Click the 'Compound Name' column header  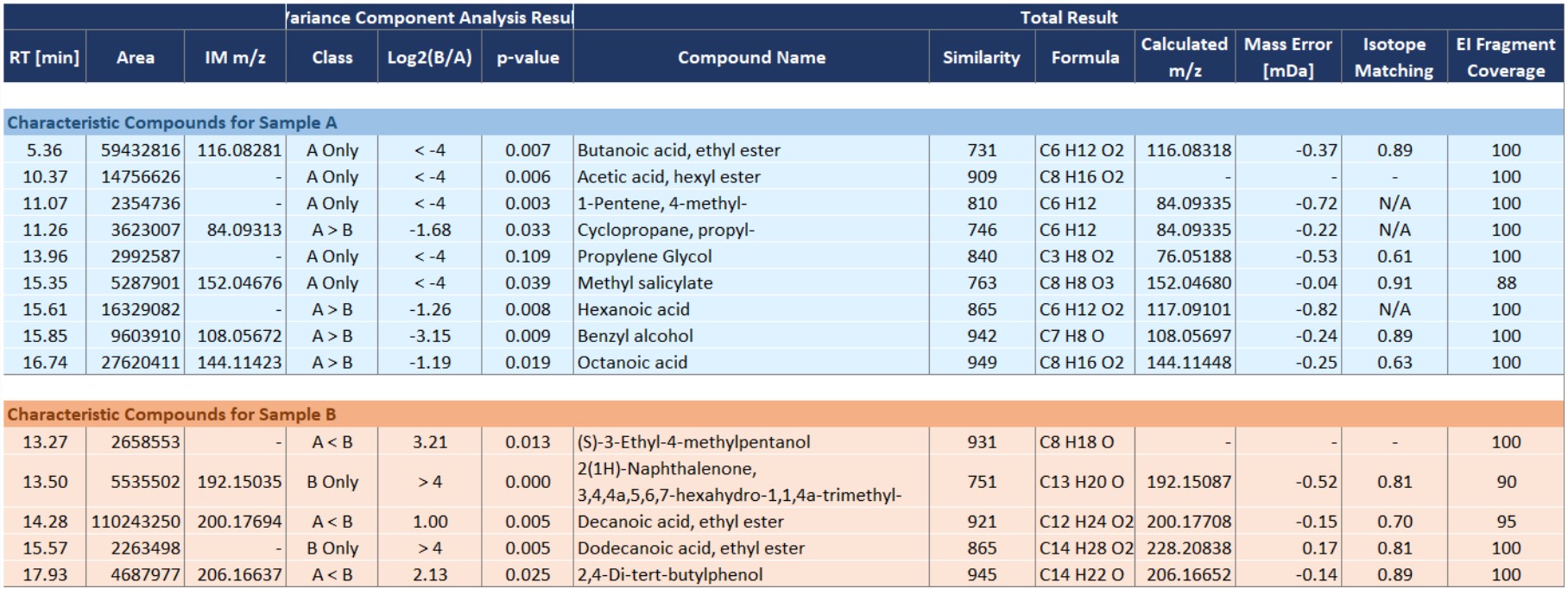click(751, 57)
